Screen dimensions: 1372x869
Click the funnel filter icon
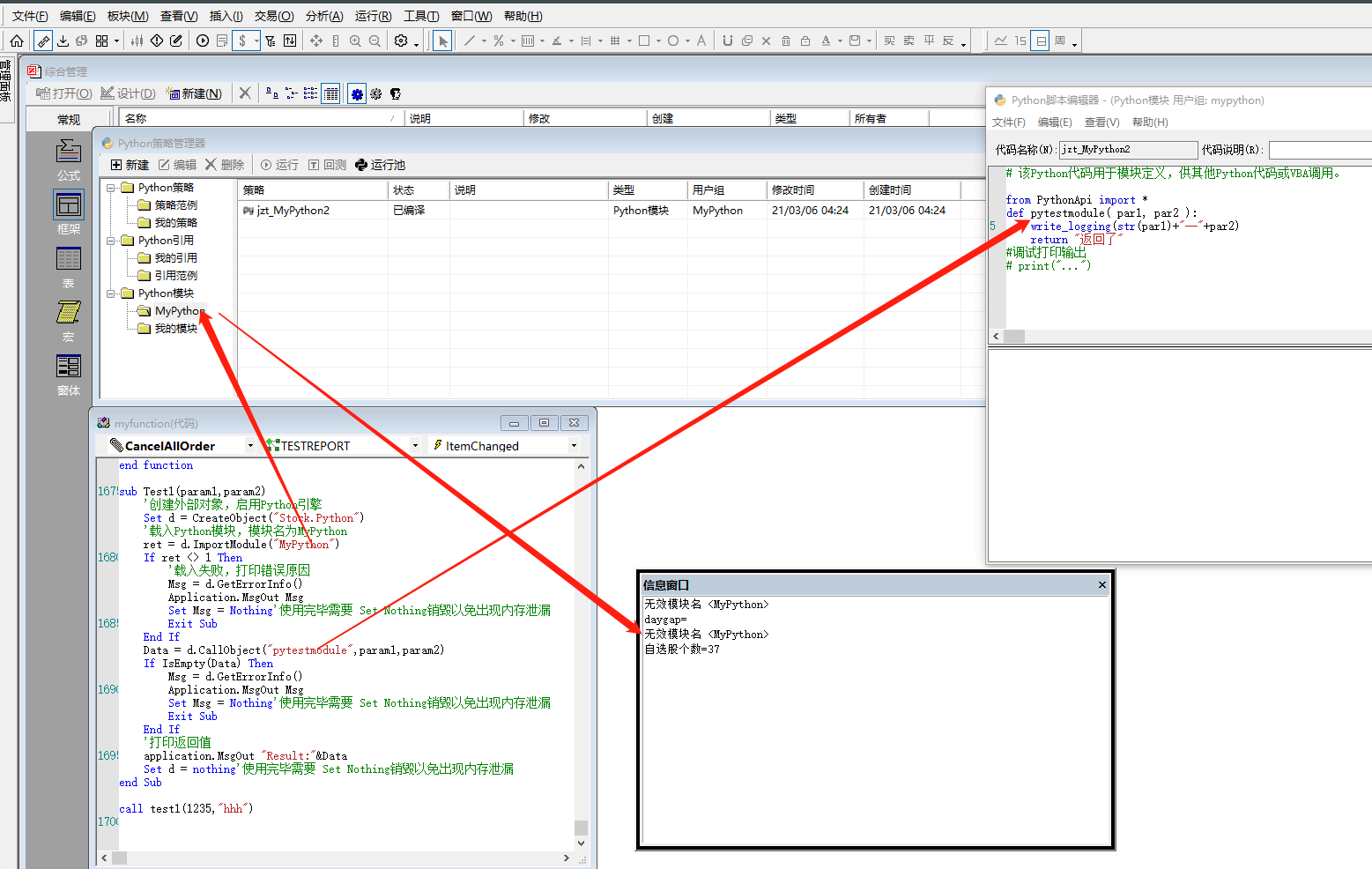pos(271,41)
